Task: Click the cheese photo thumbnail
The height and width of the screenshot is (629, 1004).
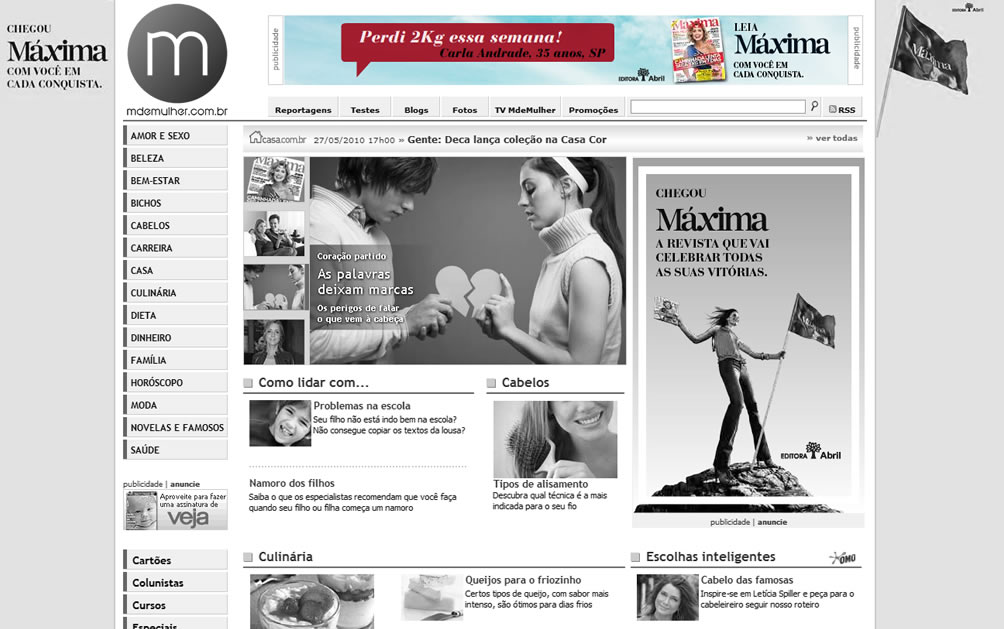Action: 432,597
